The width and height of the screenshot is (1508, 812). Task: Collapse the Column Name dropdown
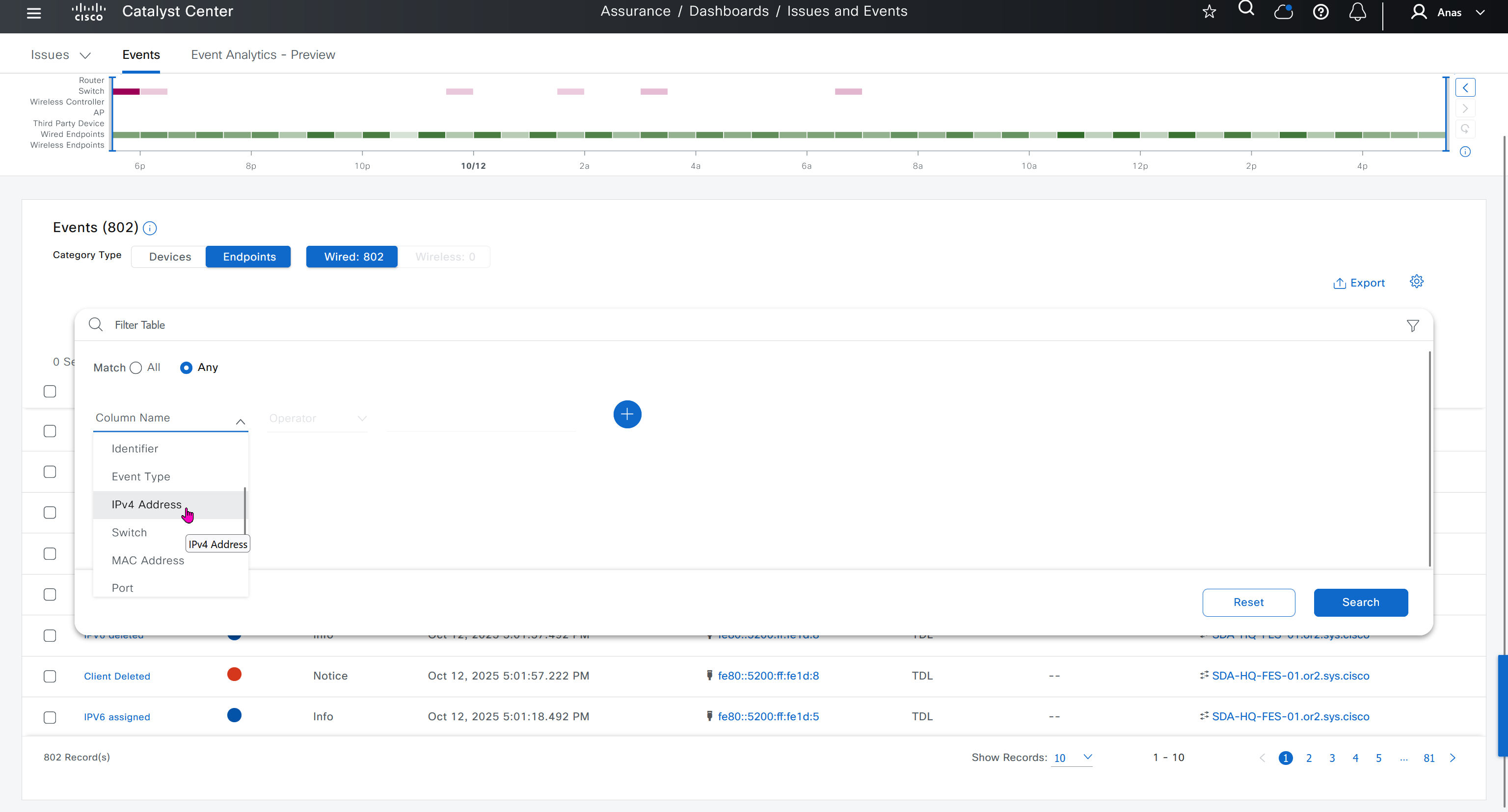pyautogui.click(x=240, y=421)
